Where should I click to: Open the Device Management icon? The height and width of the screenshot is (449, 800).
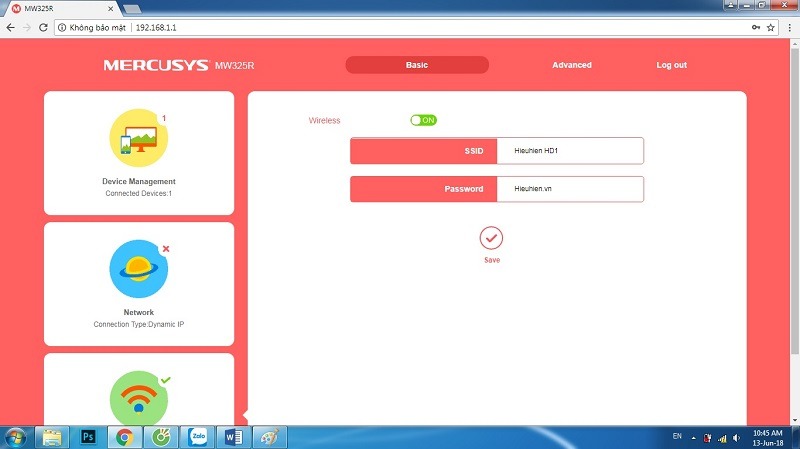139,138
